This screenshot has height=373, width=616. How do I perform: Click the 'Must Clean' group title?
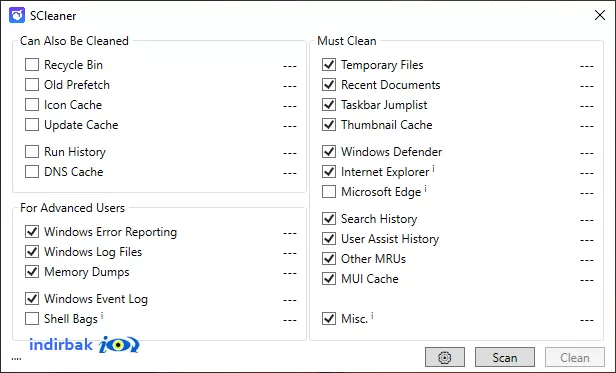click(347, 41)
